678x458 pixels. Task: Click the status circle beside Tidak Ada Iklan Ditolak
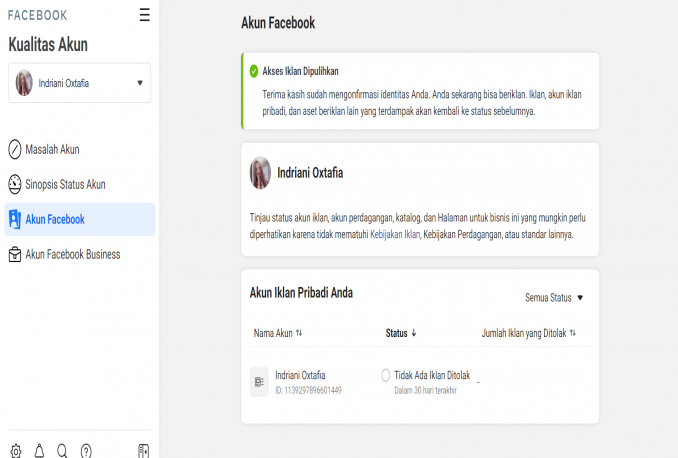[x=386, y=375]
